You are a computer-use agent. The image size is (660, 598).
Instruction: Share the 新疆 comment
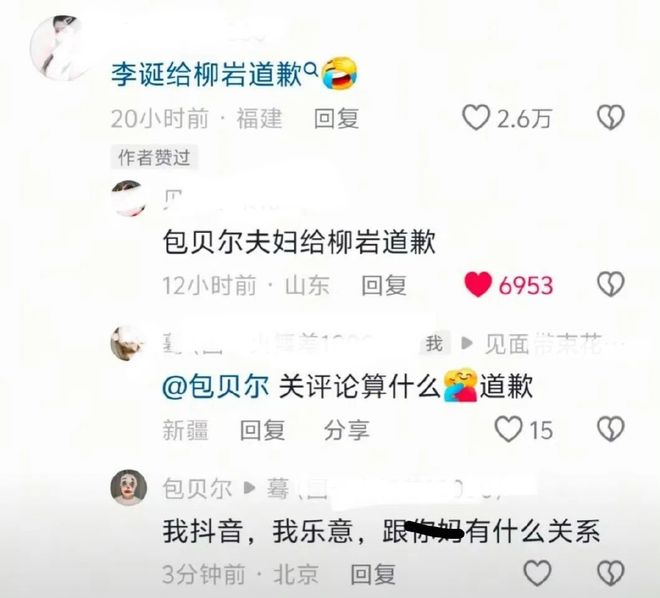coord(346,430)
